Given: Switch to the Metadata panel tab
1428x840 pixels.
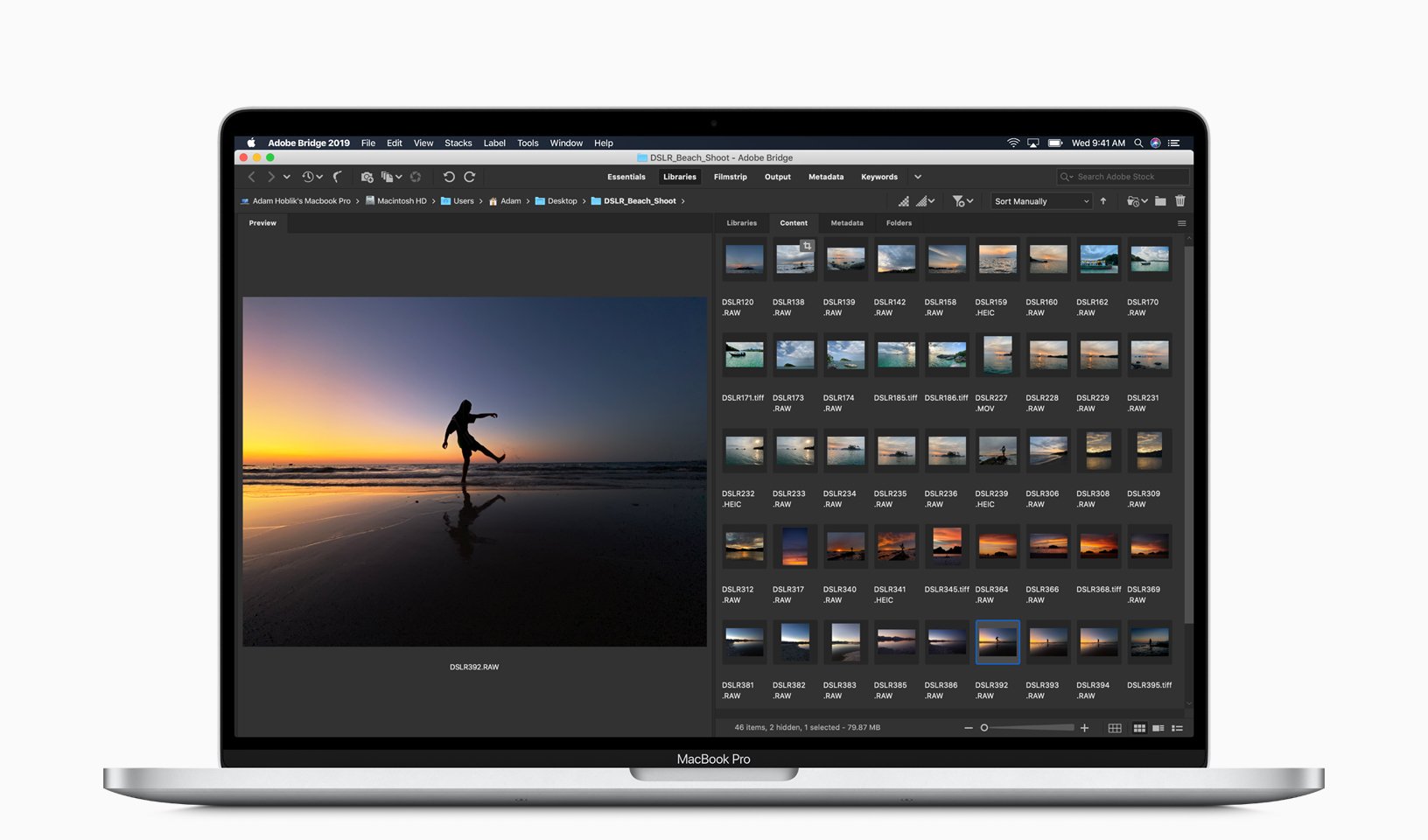Looking at the screenshot, I should 846,223.
